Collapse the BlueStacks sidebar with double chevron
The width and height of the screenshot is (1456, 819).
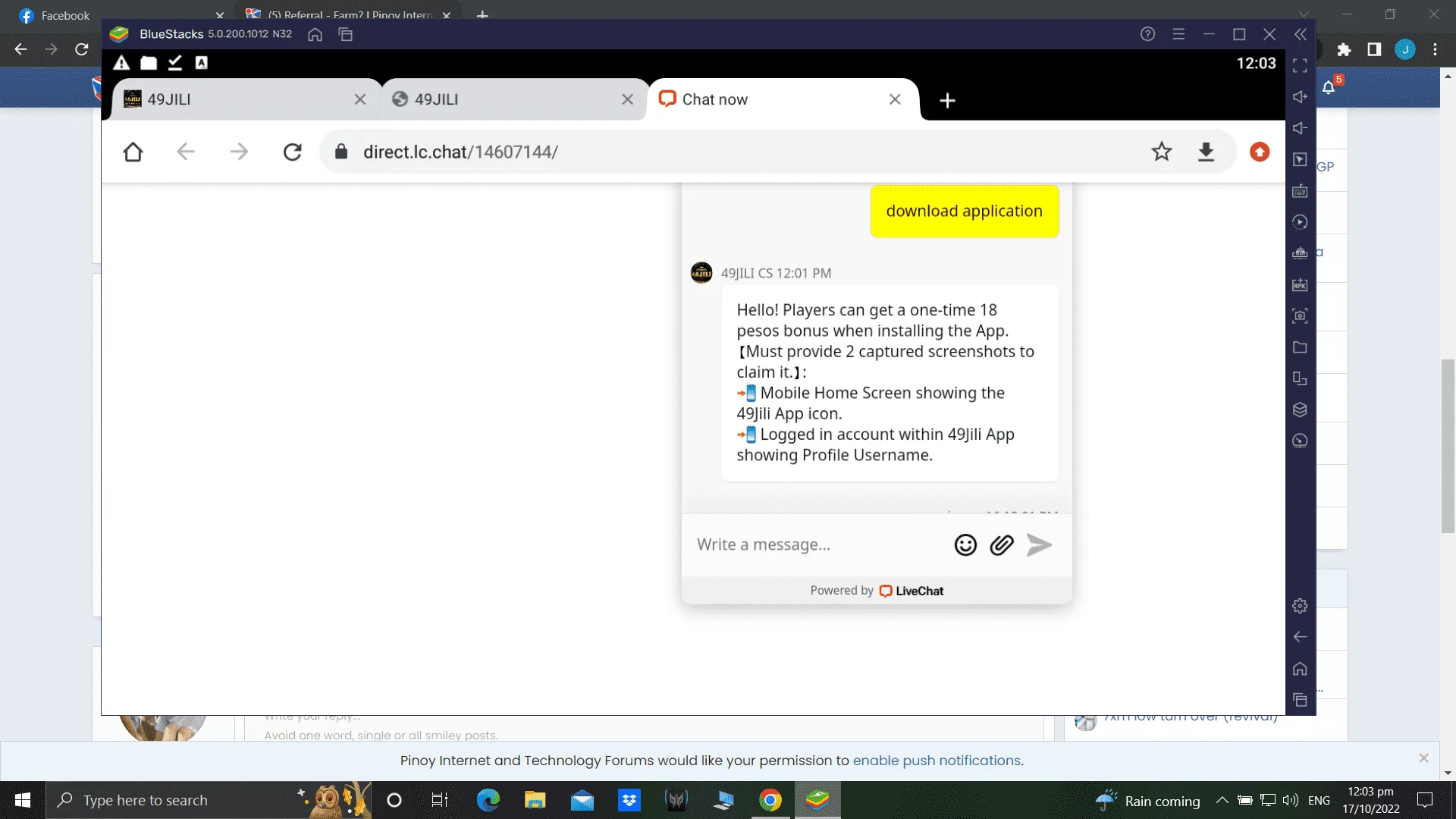[1301, 34]
